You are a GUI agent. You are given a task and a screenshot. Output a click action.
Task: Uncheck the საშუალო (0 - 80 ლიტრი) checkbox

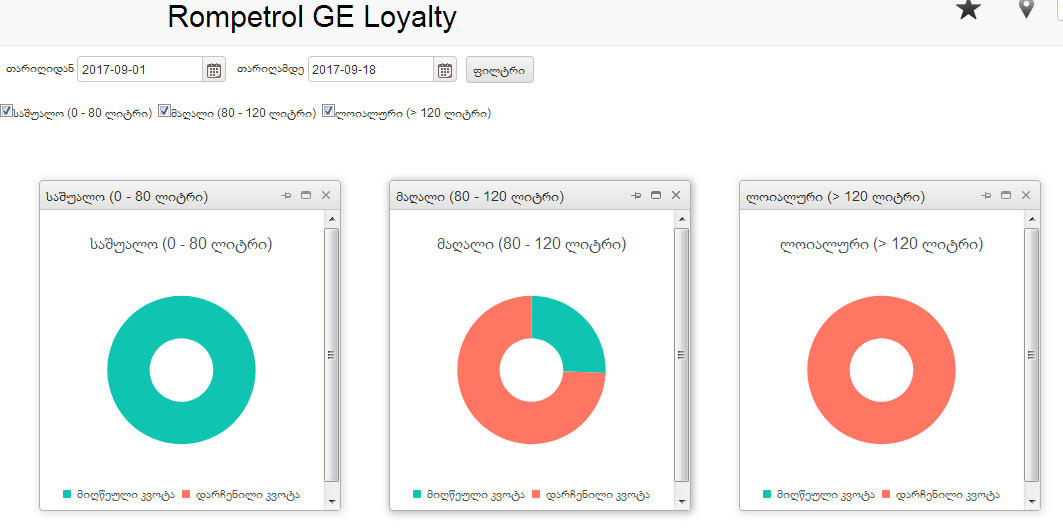tap(6, 111)
